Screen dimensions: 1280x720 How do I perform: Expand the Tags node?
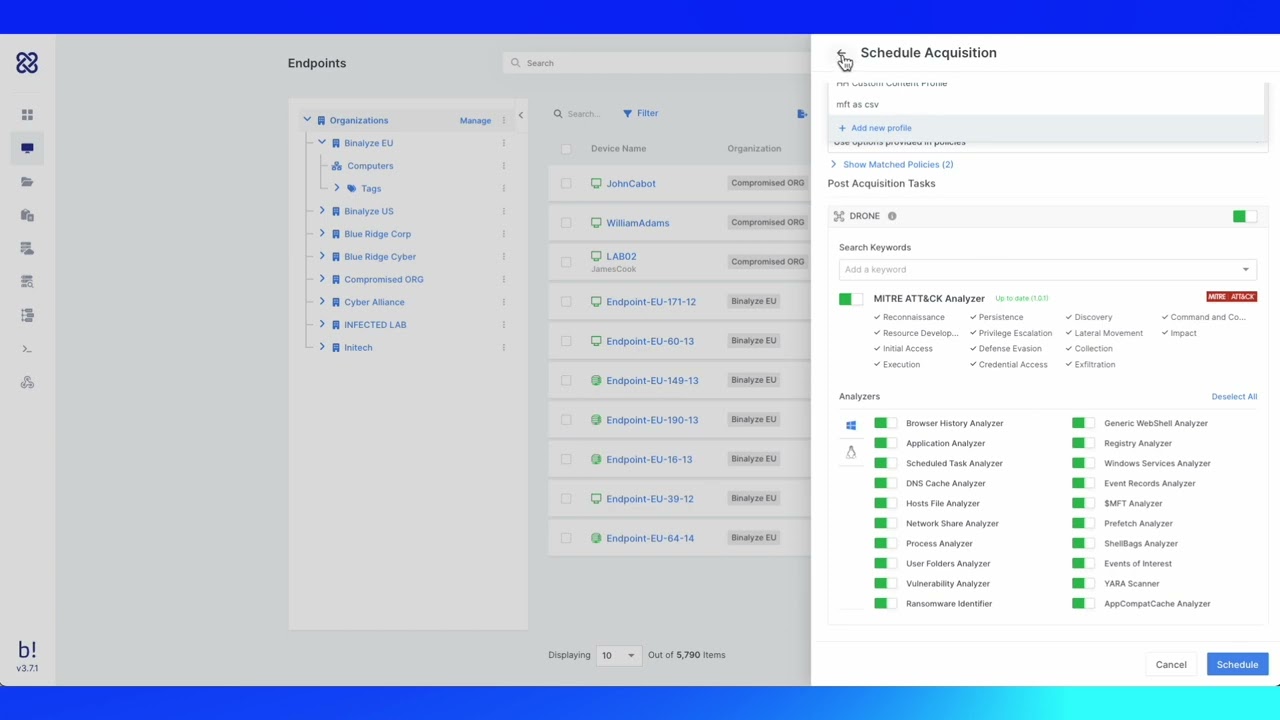tap(337, 188)
